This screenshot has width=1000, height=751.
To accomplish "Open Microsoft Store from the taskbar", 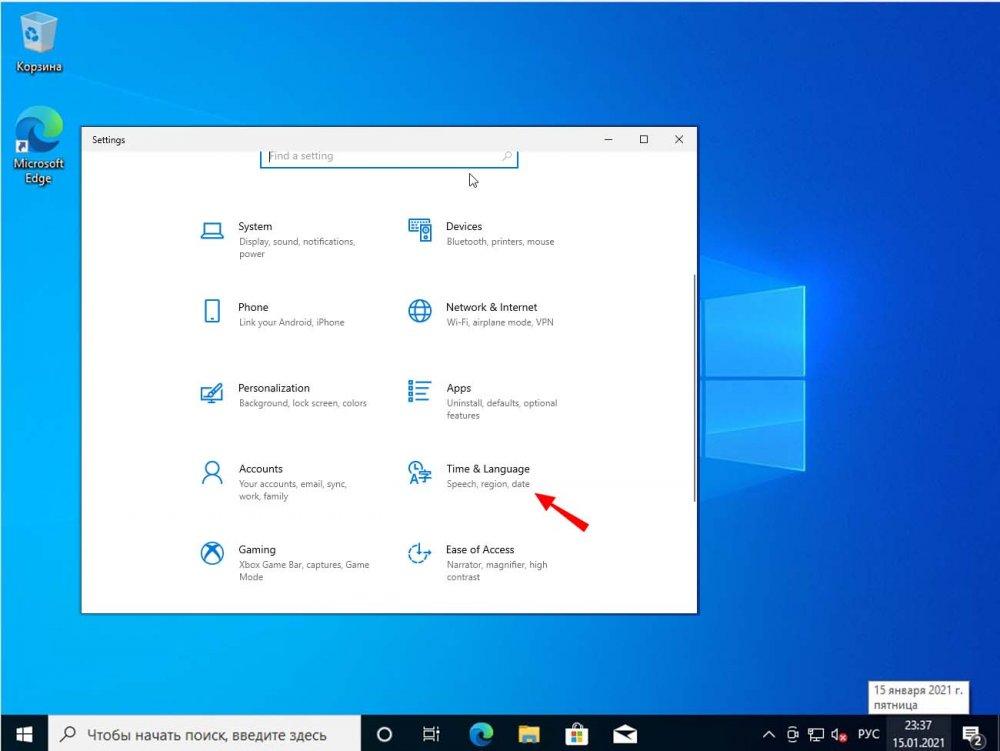I will 577,734.
